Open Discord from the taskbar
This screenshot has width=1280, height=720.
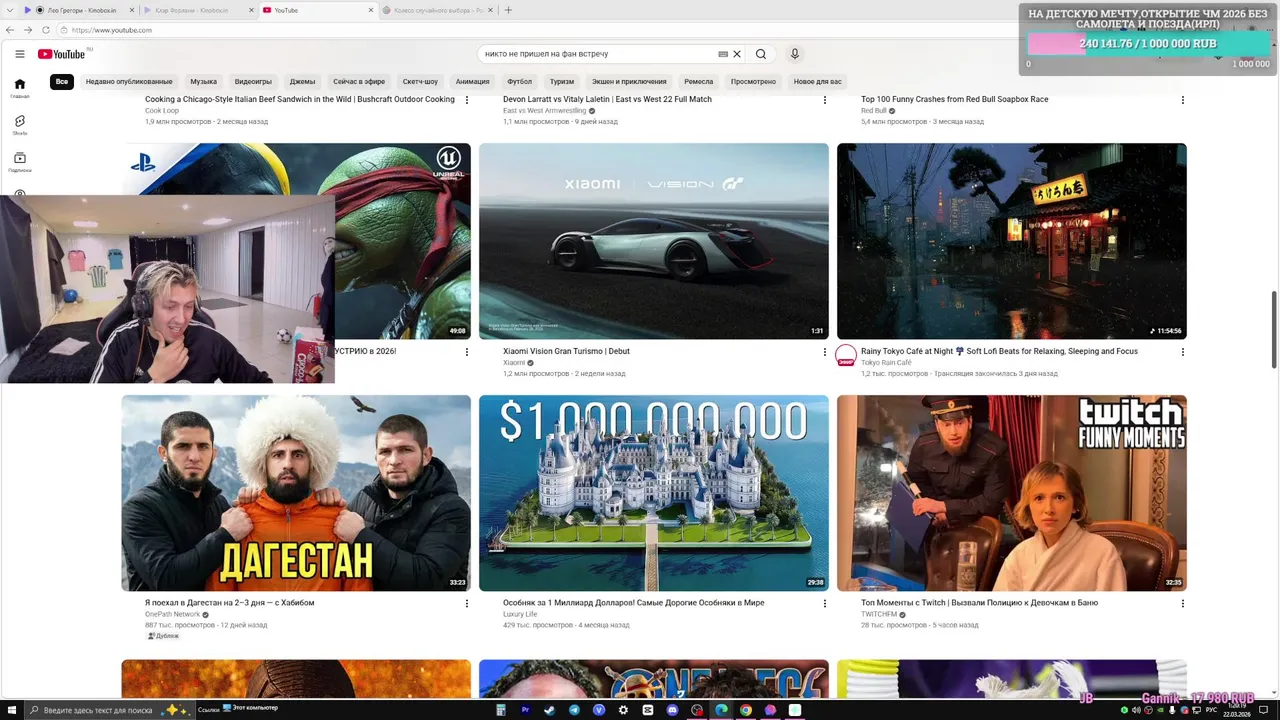672,710
